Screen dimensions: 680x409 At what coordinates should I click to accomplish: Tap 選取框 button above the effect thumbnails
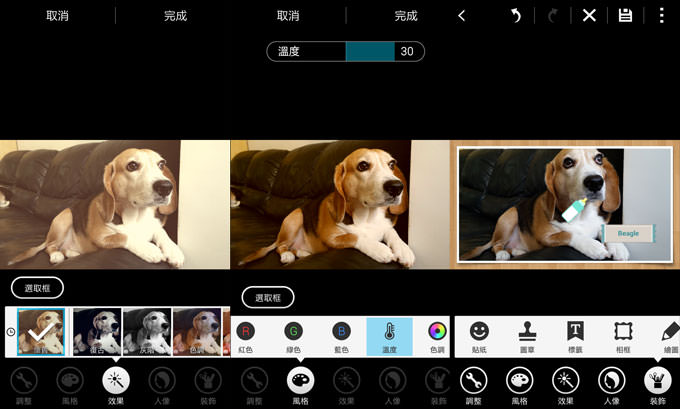pos(38,288)
